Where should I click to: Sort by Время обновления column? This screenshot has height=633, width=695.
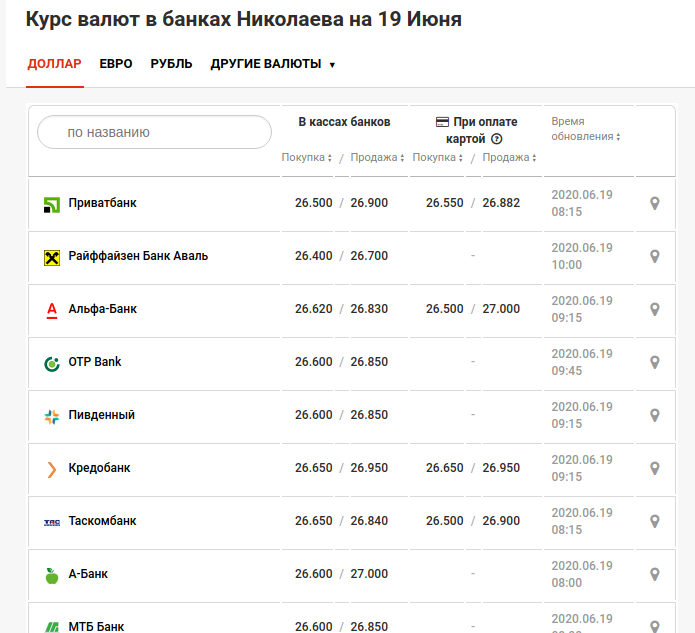[x=586, y=129]
